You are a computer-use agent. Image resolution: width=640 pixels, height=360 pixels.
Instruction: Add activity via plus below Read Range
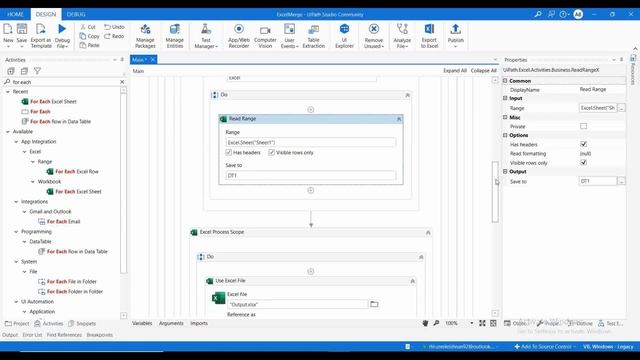[311, 190]
